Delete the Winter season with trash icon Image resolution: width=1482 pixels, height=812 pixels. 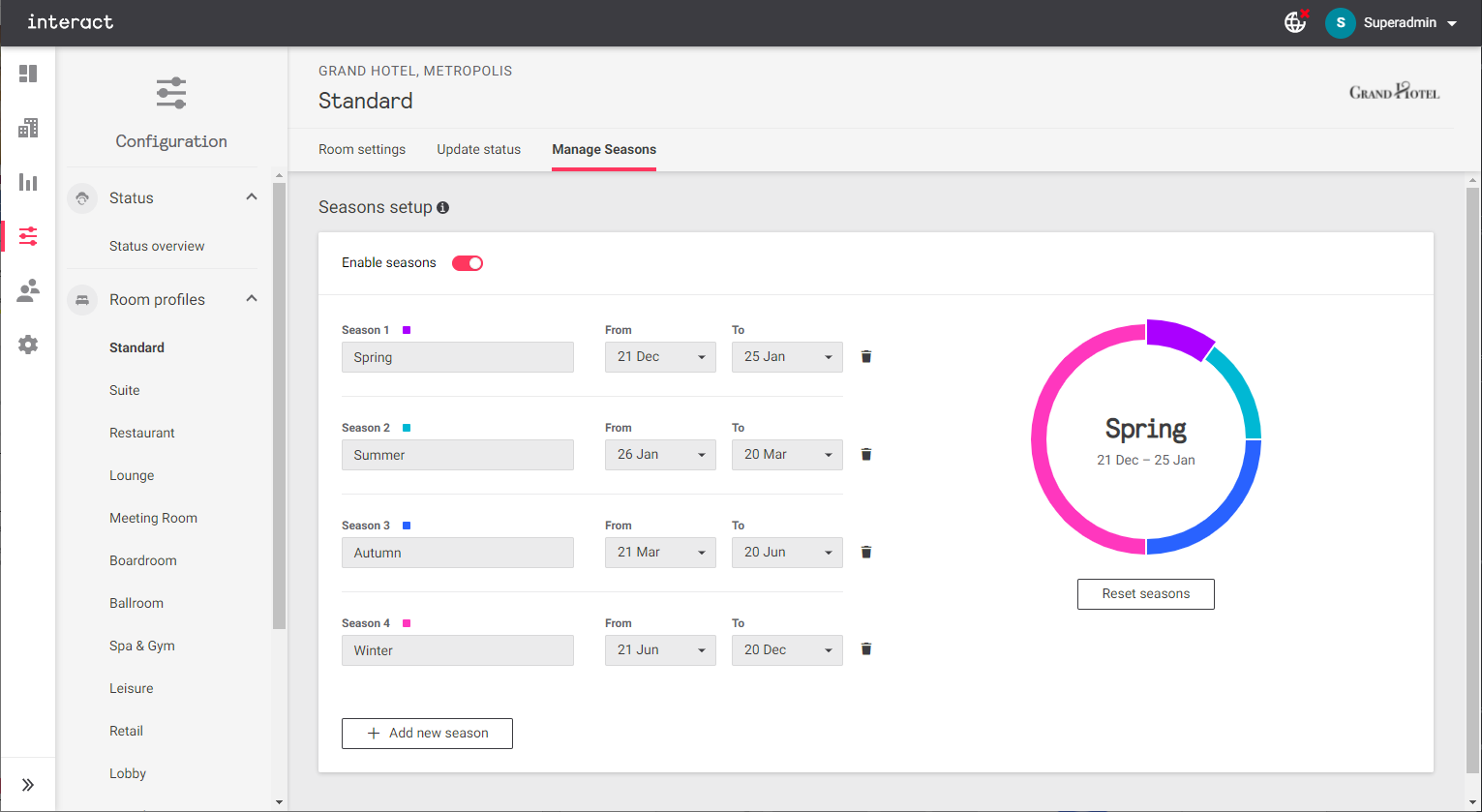click(x=866, y=649)
